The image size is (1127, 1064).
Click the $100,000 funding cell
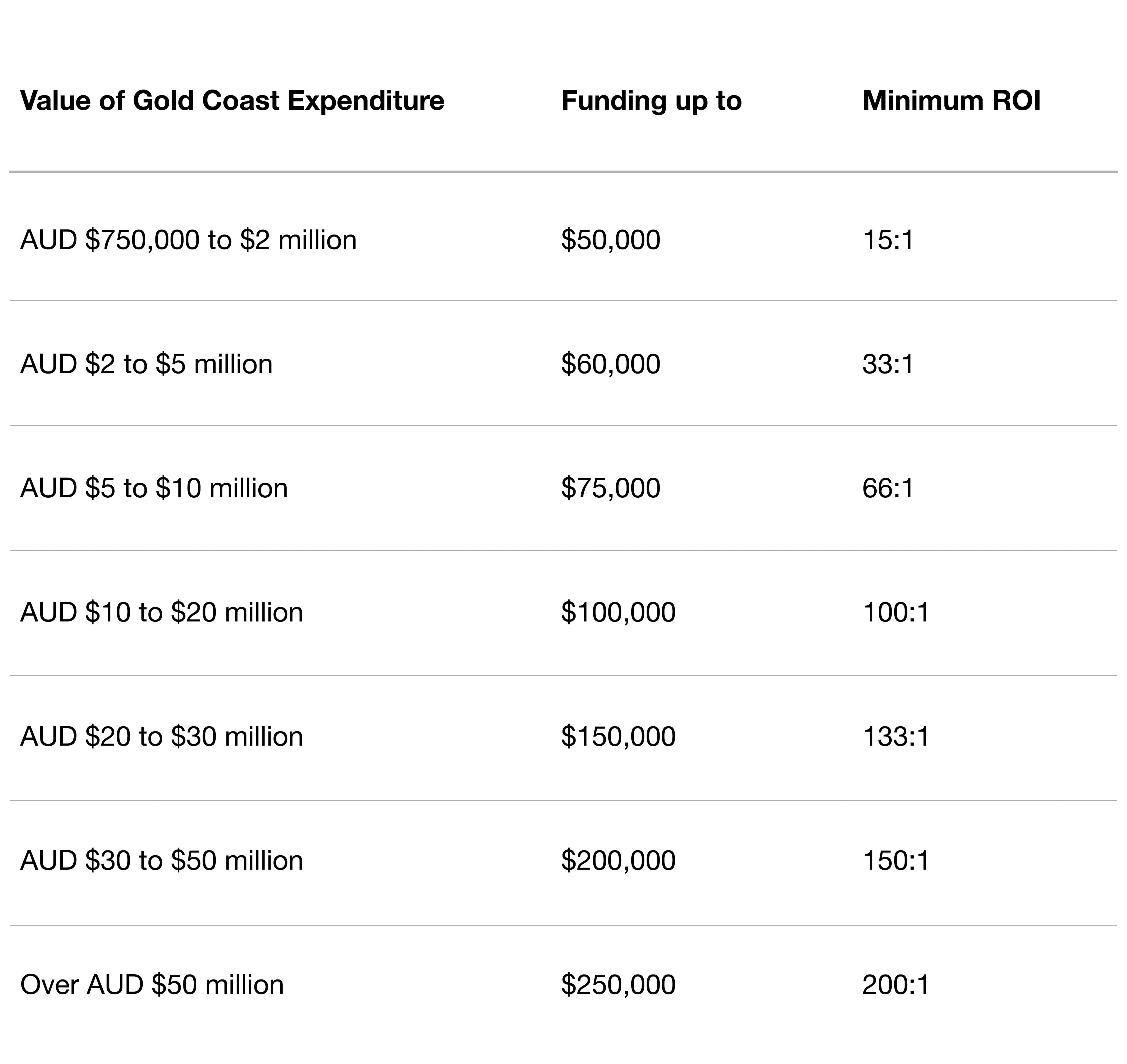(618, 612)
